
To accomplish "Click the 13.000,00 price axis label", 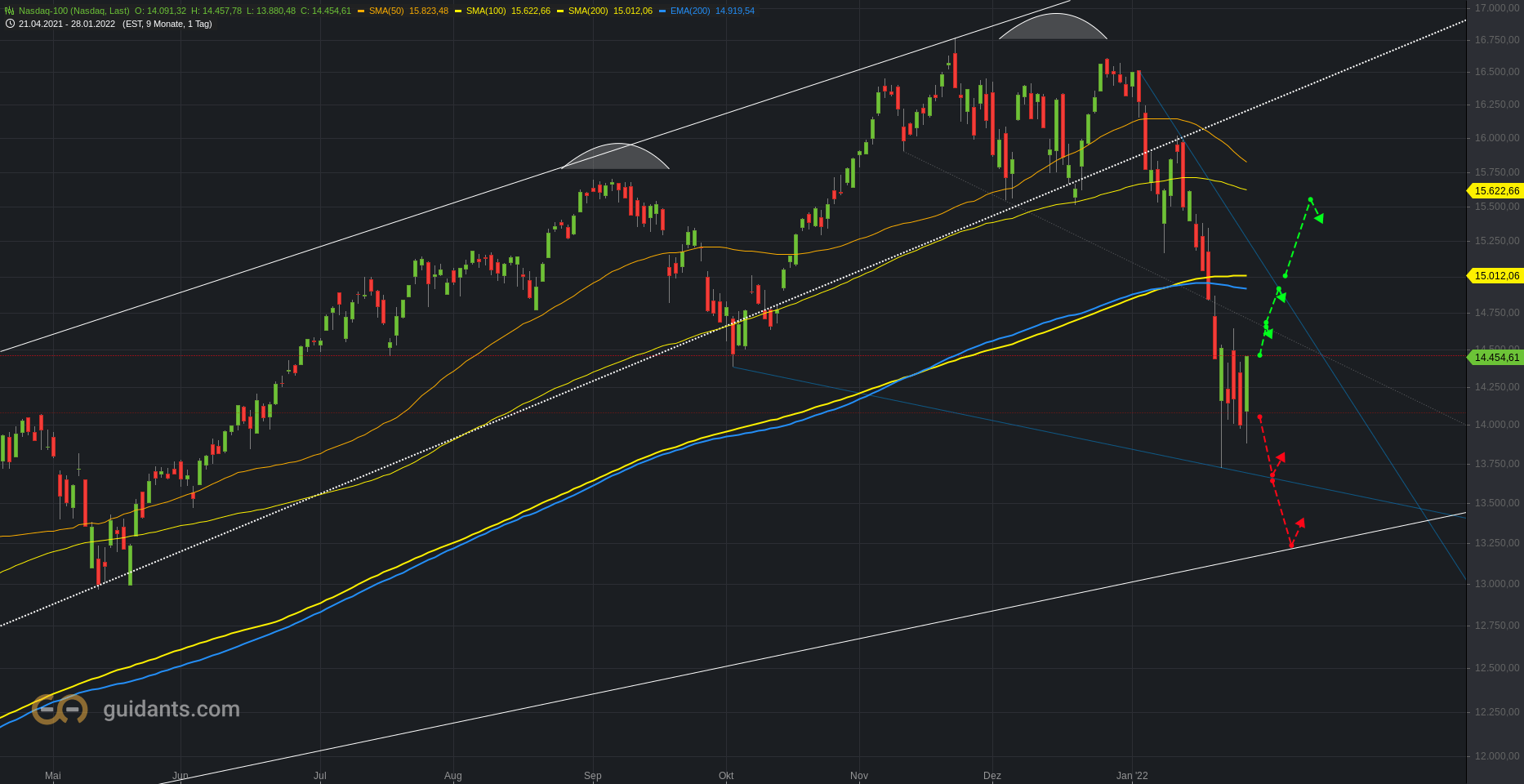I will click(x=1497, y=584).
